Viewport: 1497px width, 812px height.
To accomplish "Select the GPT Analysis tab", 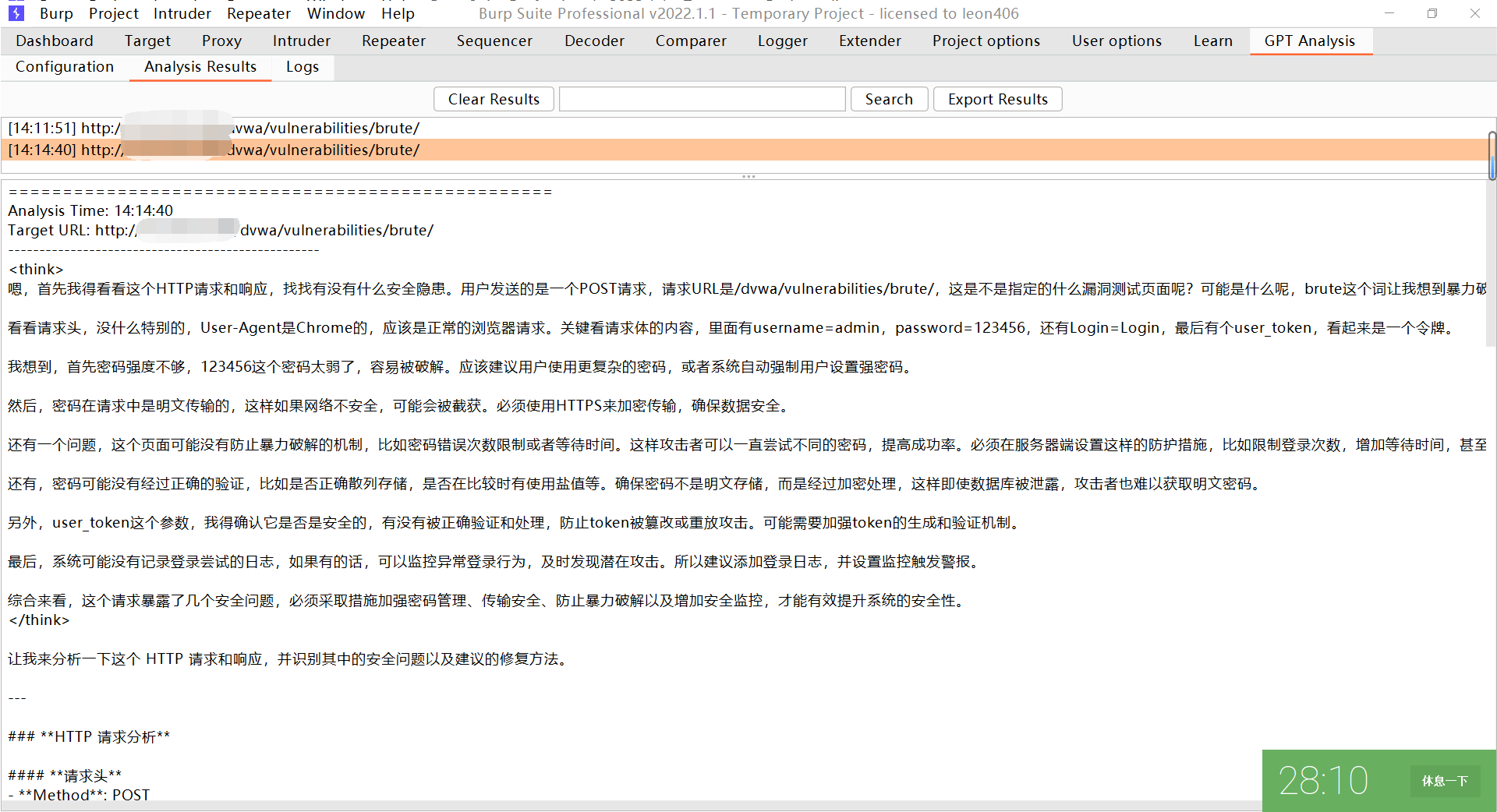I will point(1310,41).
